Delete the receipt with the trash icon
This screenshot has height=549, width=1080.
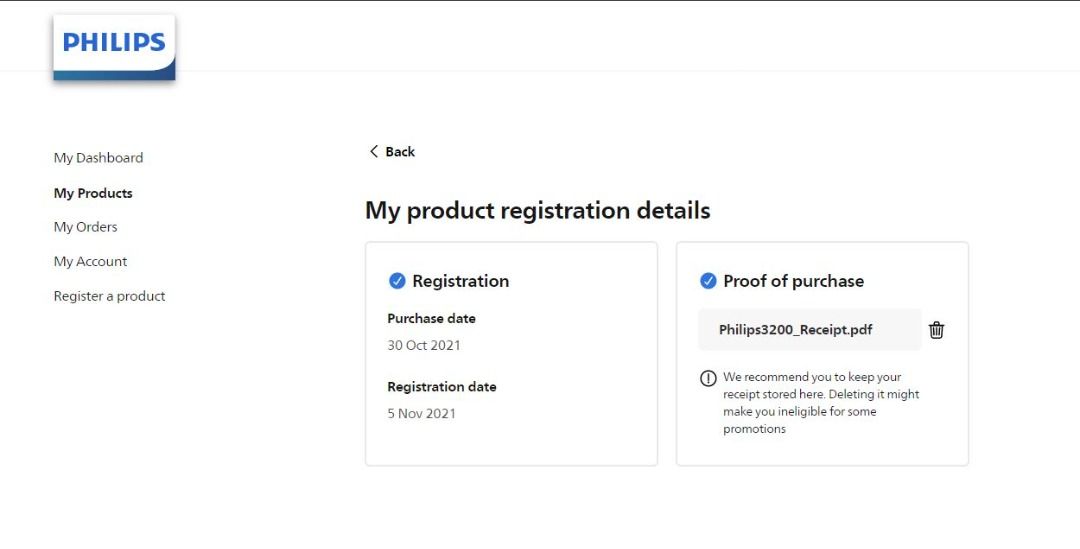[x=936, y=330]
